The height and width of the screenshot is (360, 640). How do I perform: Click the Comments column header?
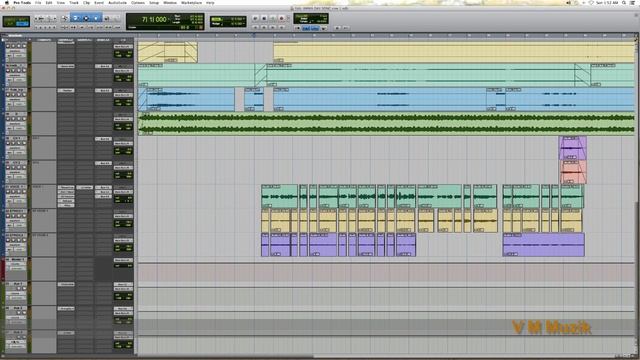pyautogui.click(x=44, y=40)
